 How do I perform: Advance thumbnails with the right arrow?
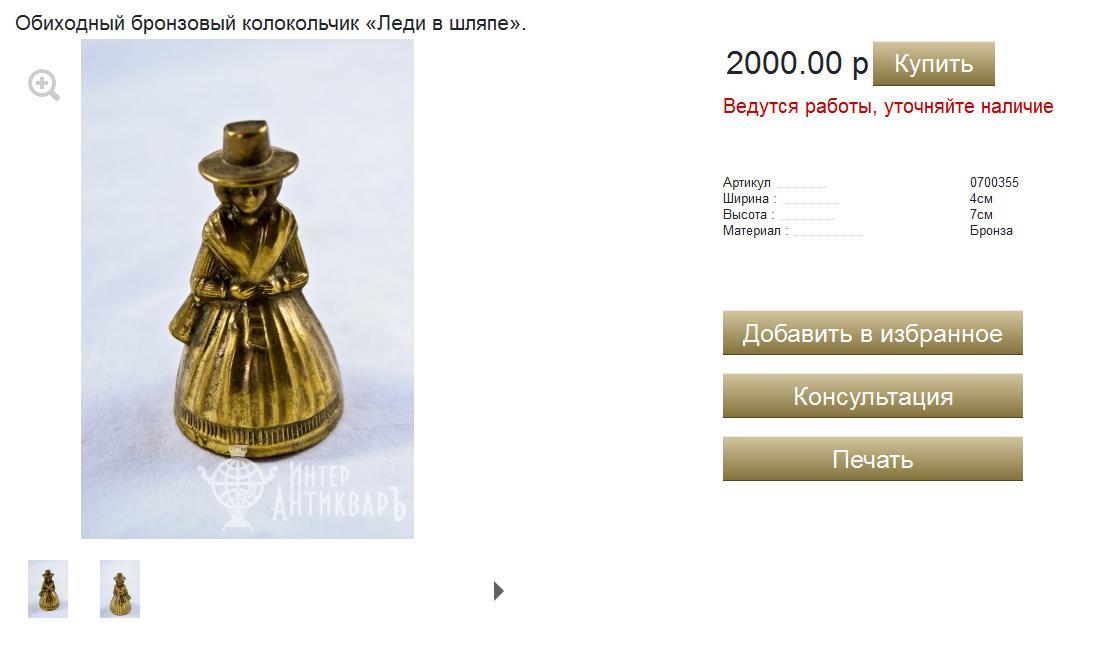[x=498, y=591]
